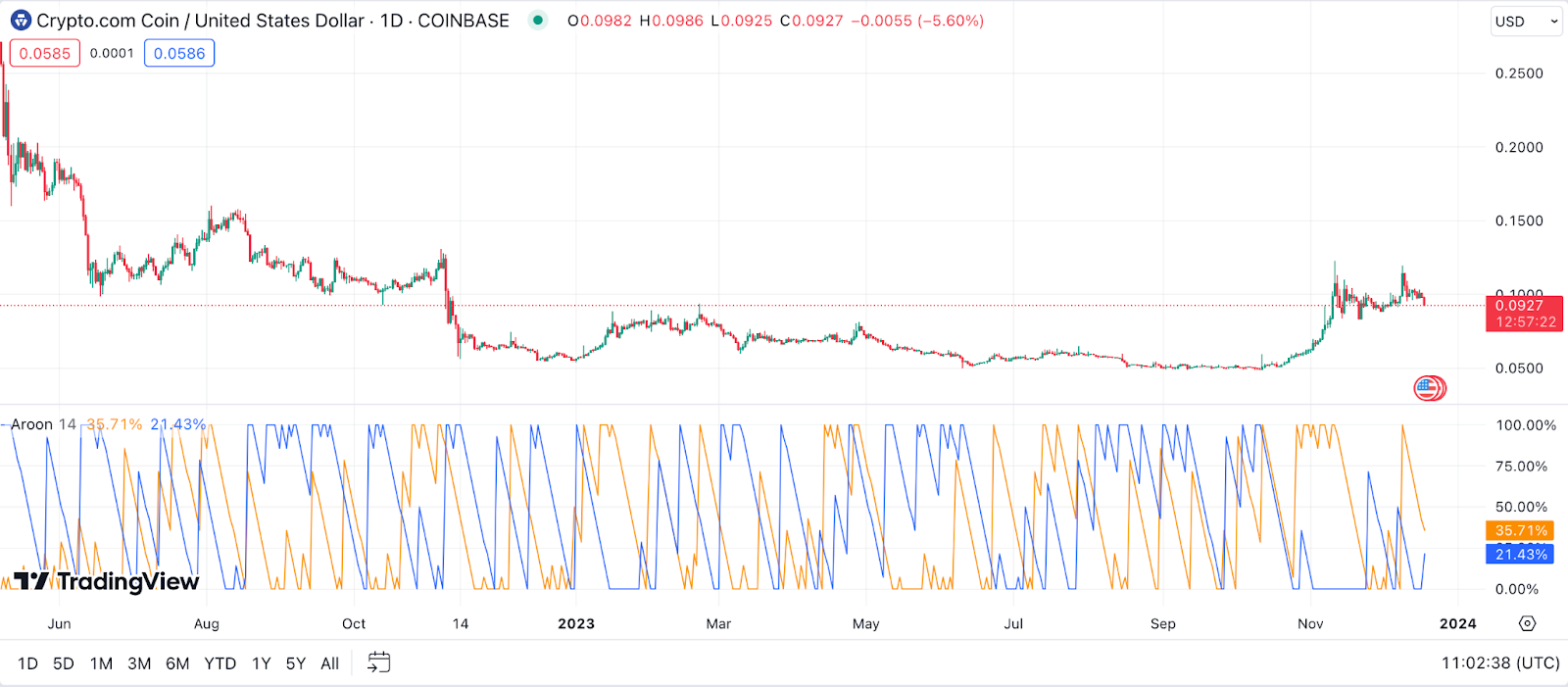Image resolution: width=1568 pixels, height=687 pixels.
Task: Click the 75.00% Aroon axis label
Action: [x=1522, y=466]
